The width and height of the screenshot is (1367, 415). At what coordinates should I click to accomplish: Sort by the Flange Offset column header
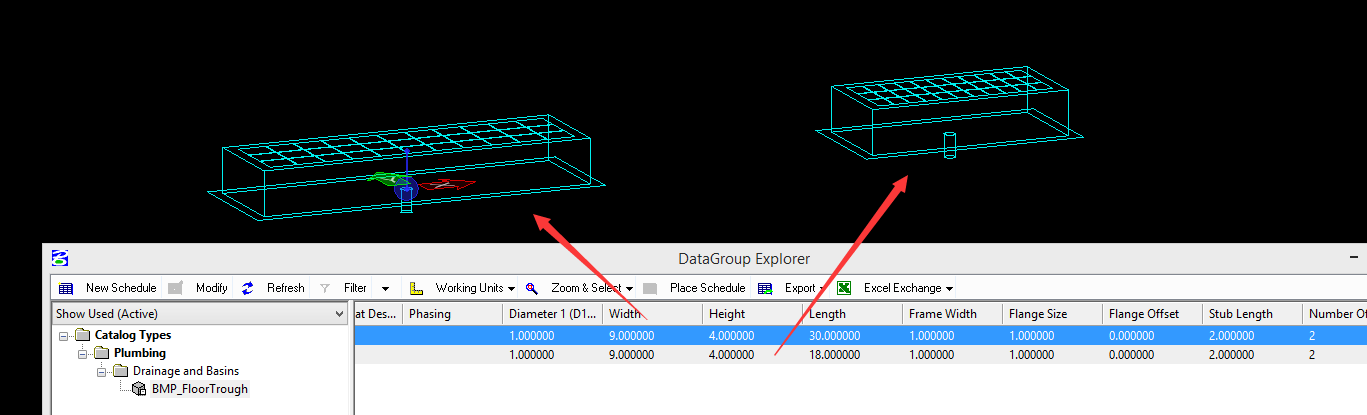[1152, 314]
